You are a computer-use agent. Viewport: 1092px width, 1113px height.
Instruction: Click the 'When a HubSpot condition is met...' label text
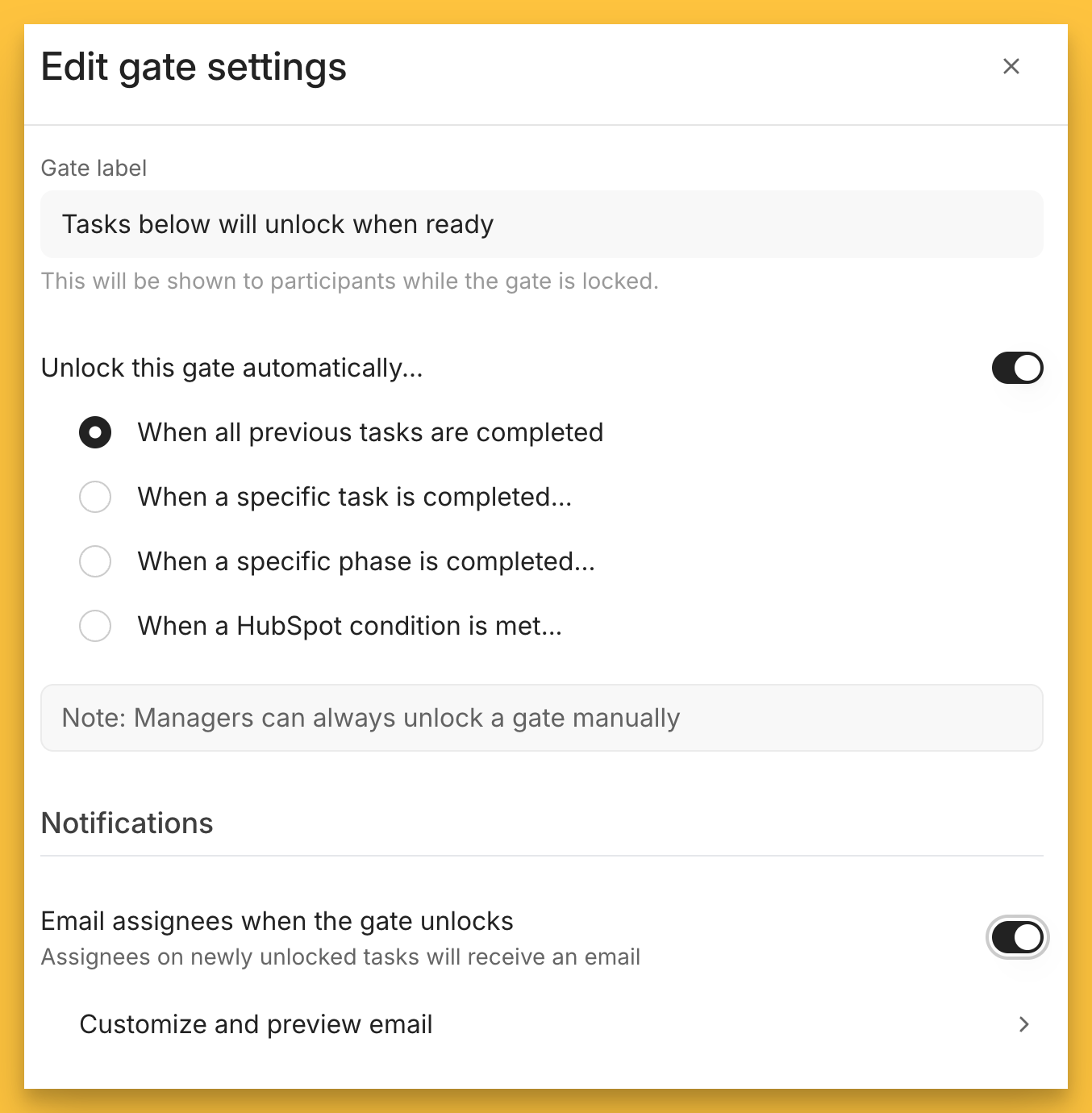349,626
